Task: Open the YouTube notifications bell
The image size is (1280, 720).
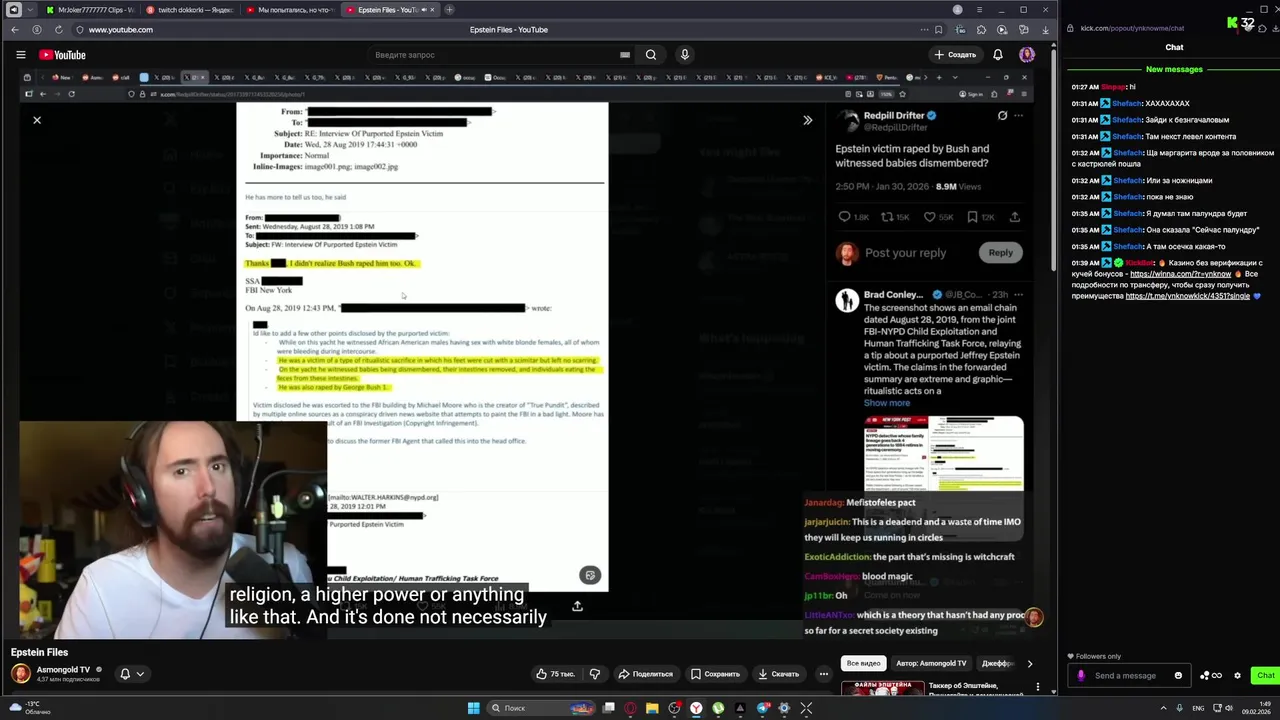Action: pos(998,55)
